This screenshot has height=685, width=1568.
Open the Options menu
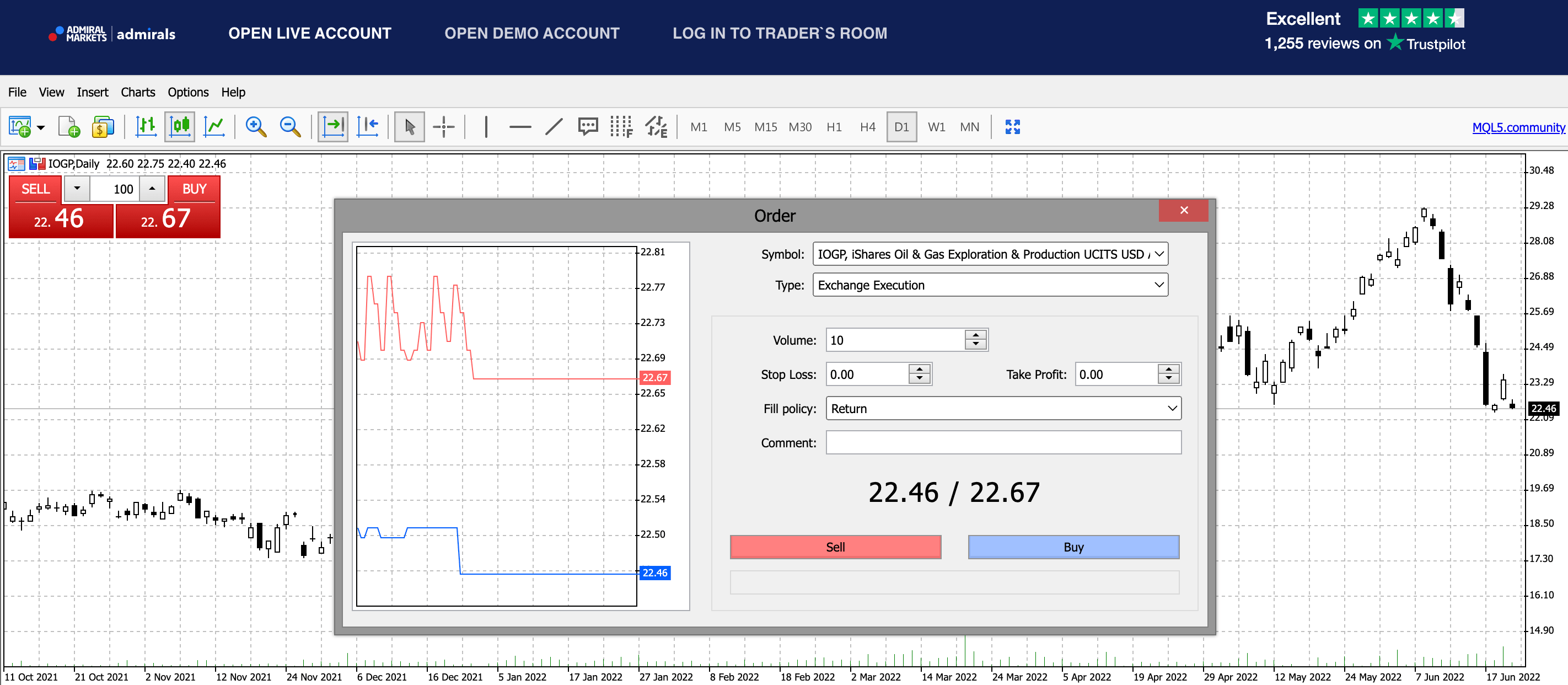tap(188, 93)
